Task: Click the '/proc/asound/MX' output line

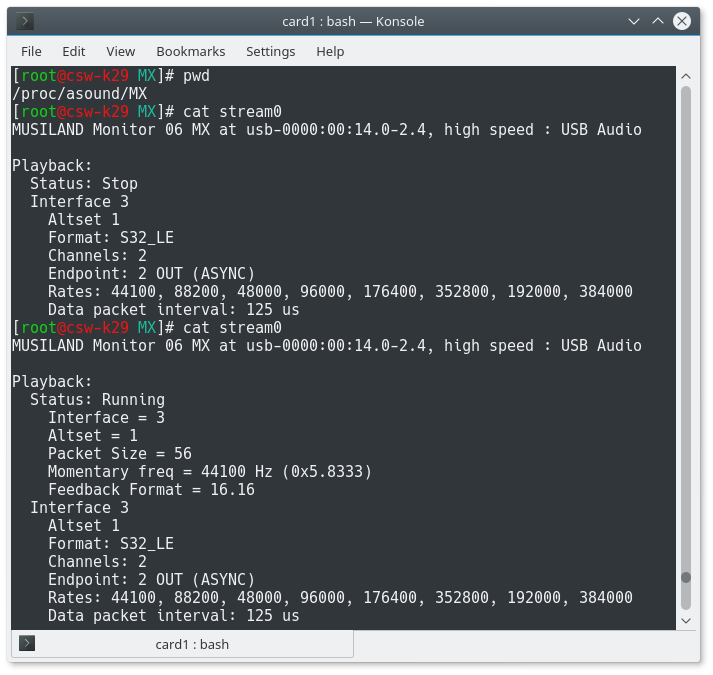Action: tap(80, 94)
